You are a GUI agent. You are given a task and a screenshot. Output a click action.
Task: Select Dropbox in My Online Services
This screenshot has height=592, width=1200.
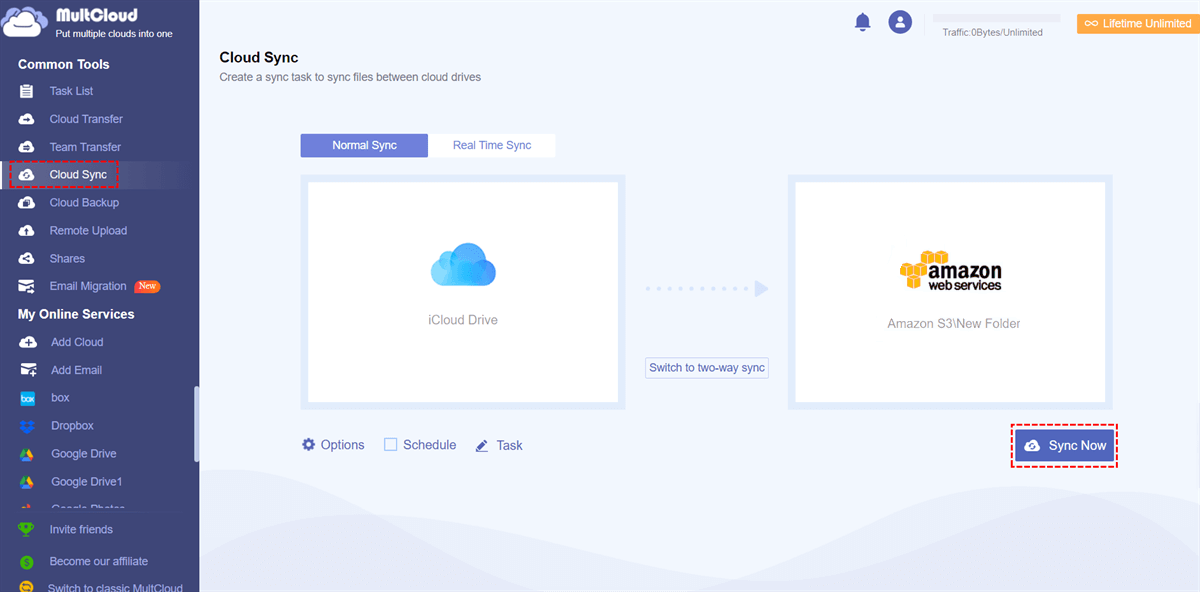72,426
